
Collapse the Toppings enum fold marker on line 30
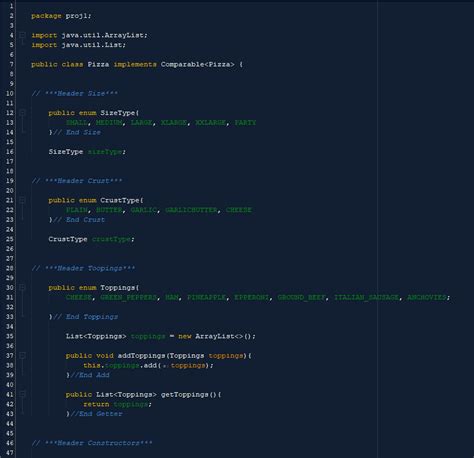click(x=22, y=287)
